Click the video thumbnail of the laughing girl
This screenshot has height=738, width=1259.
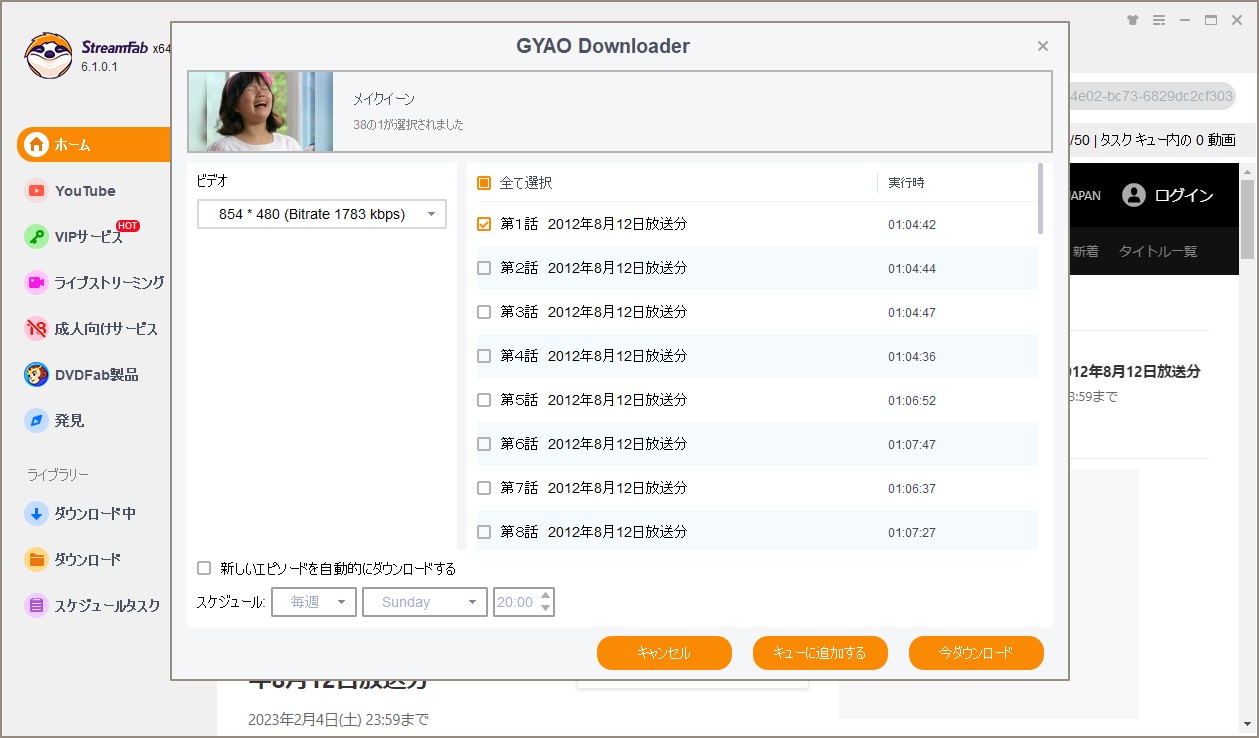[x=261, y=111]
